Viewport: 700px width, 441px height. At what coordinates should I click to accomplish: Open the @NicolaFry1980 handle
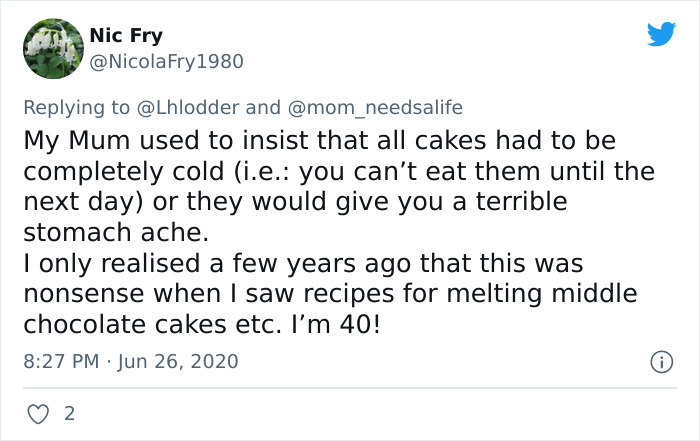[166, 62]
